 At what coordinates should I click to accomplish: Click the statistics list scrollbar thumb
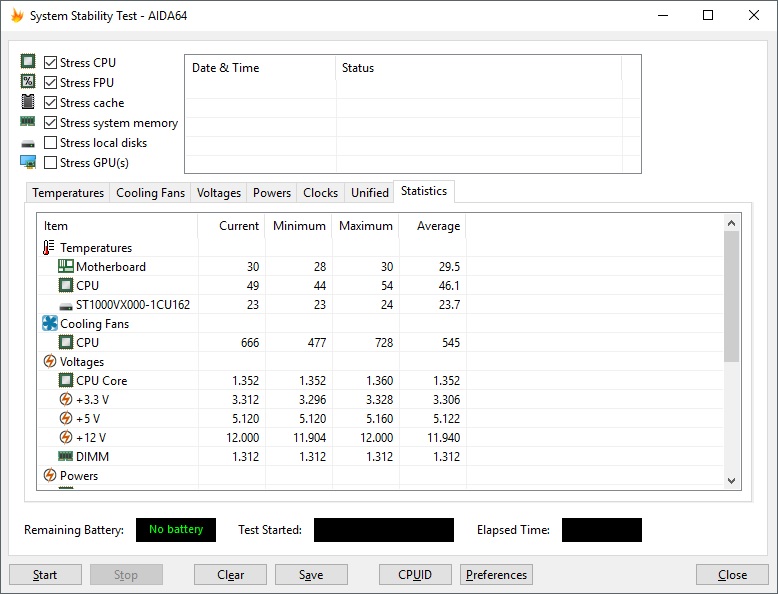(x=731, y=297)
